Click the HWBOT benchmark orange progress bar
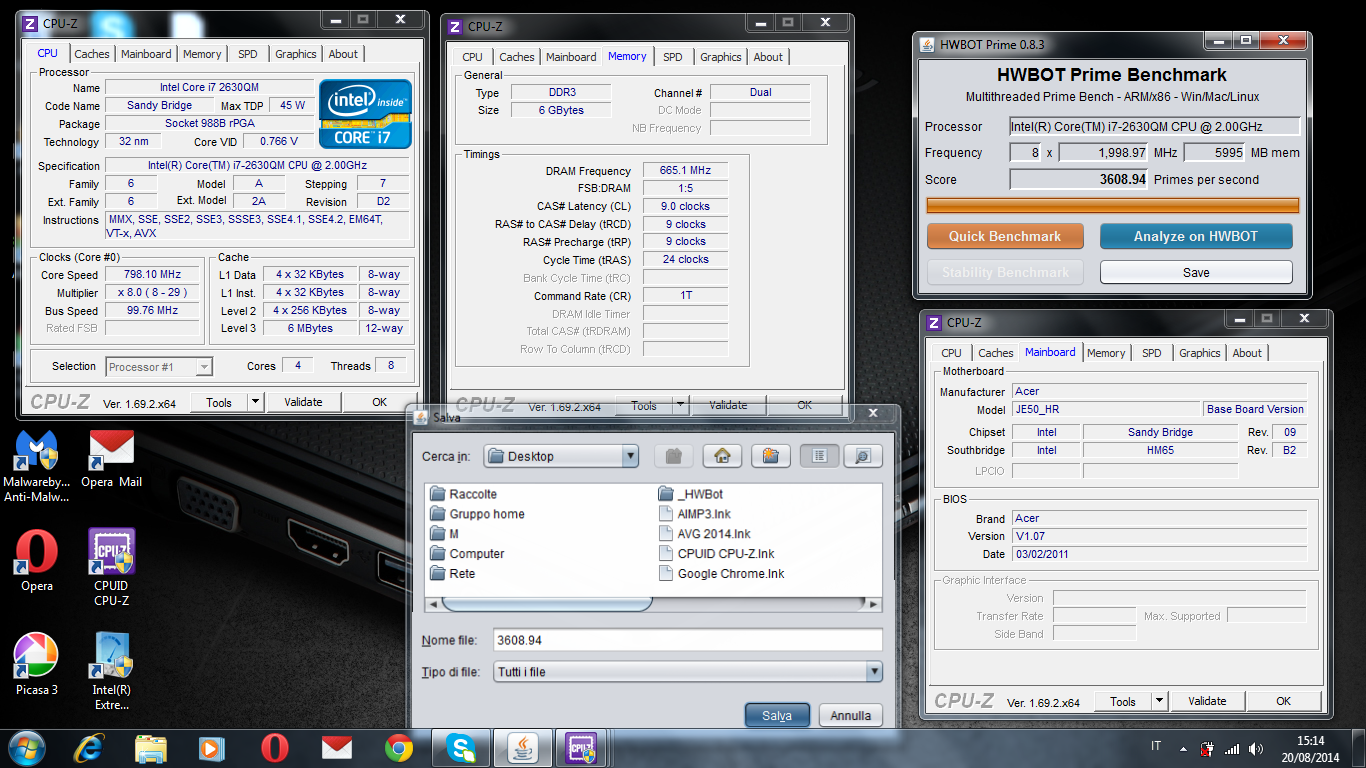Viewport: 1366px width, 768px height. (x=1113, y=205)
